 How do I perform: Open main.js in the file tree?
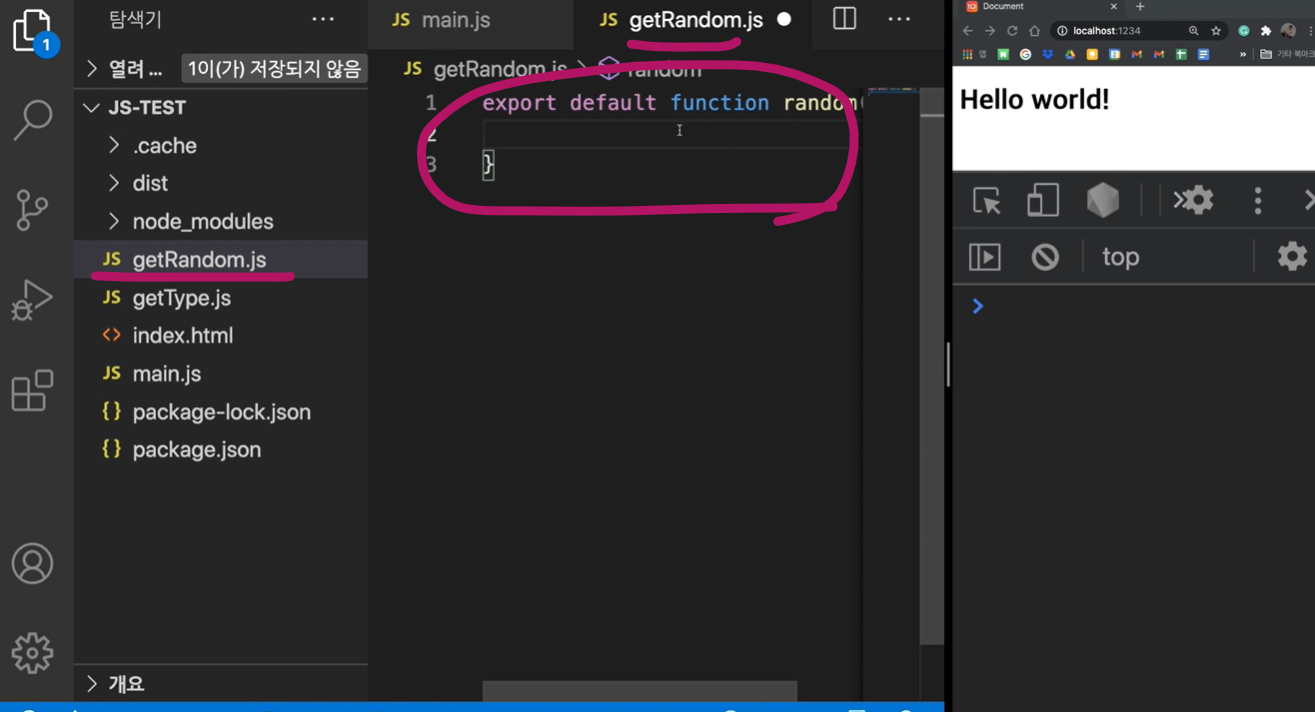click(x=221, y=373)
